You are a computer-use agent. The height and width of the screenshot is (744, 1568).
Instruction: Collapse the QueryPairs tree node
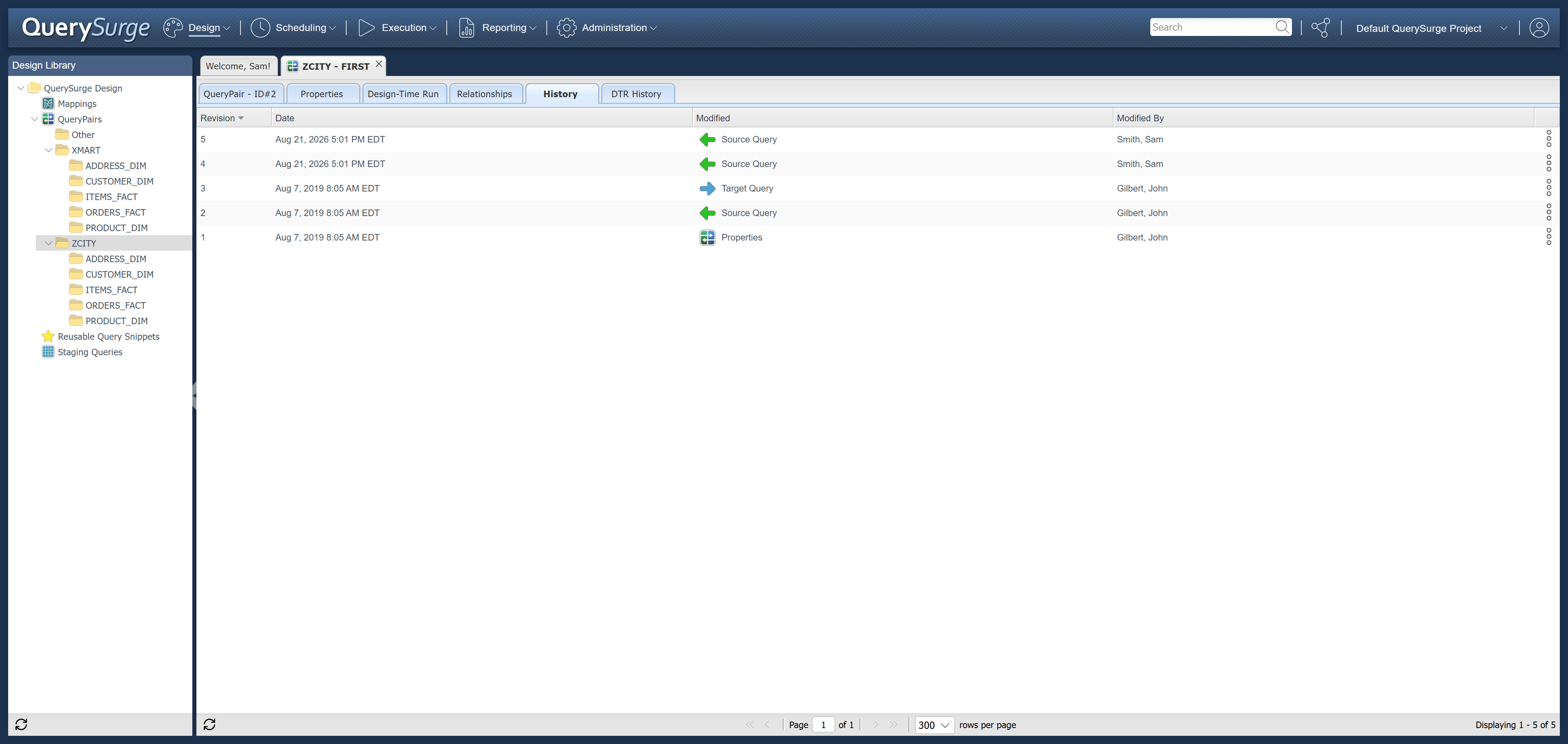pyautogui.click(x=35, y=119)
